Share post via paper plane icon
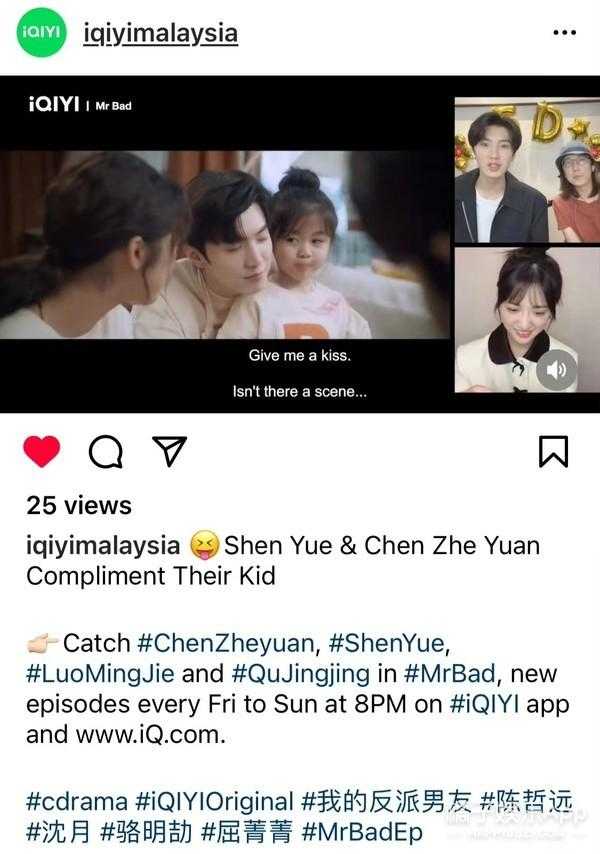 pyautogui.click(x=169, y=450)
